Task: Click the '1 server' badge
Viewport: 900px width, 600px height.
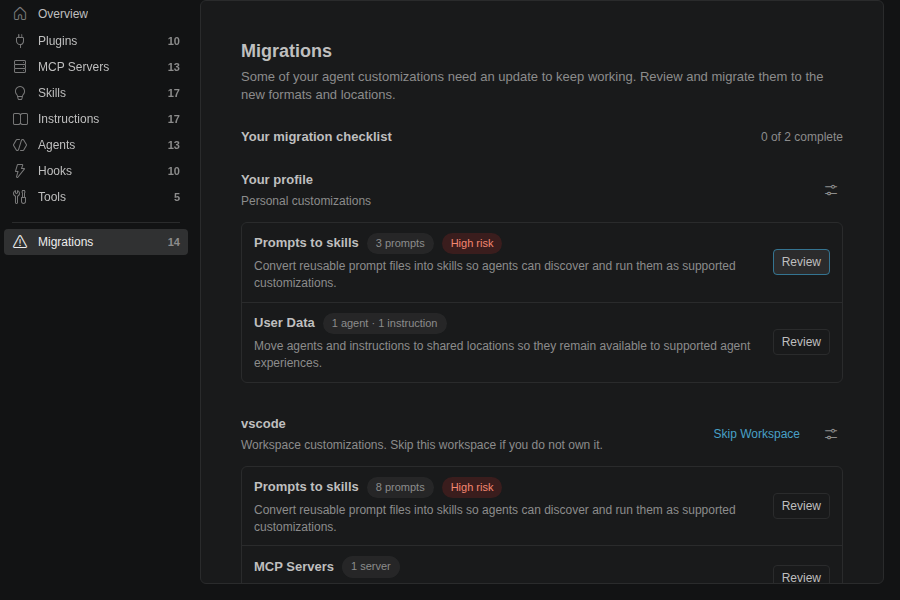Action: pyautogui.click(x=371, y=567)
